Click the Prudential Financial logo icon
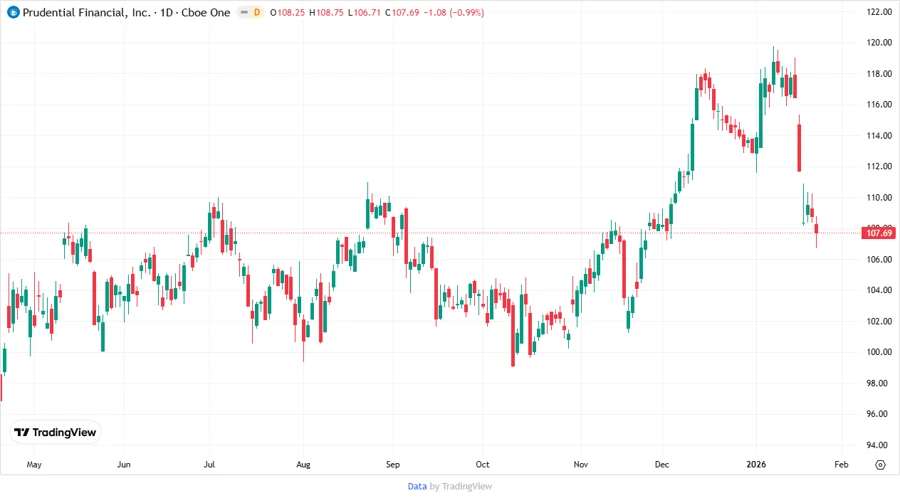900x498 pixels. (13, 12)
